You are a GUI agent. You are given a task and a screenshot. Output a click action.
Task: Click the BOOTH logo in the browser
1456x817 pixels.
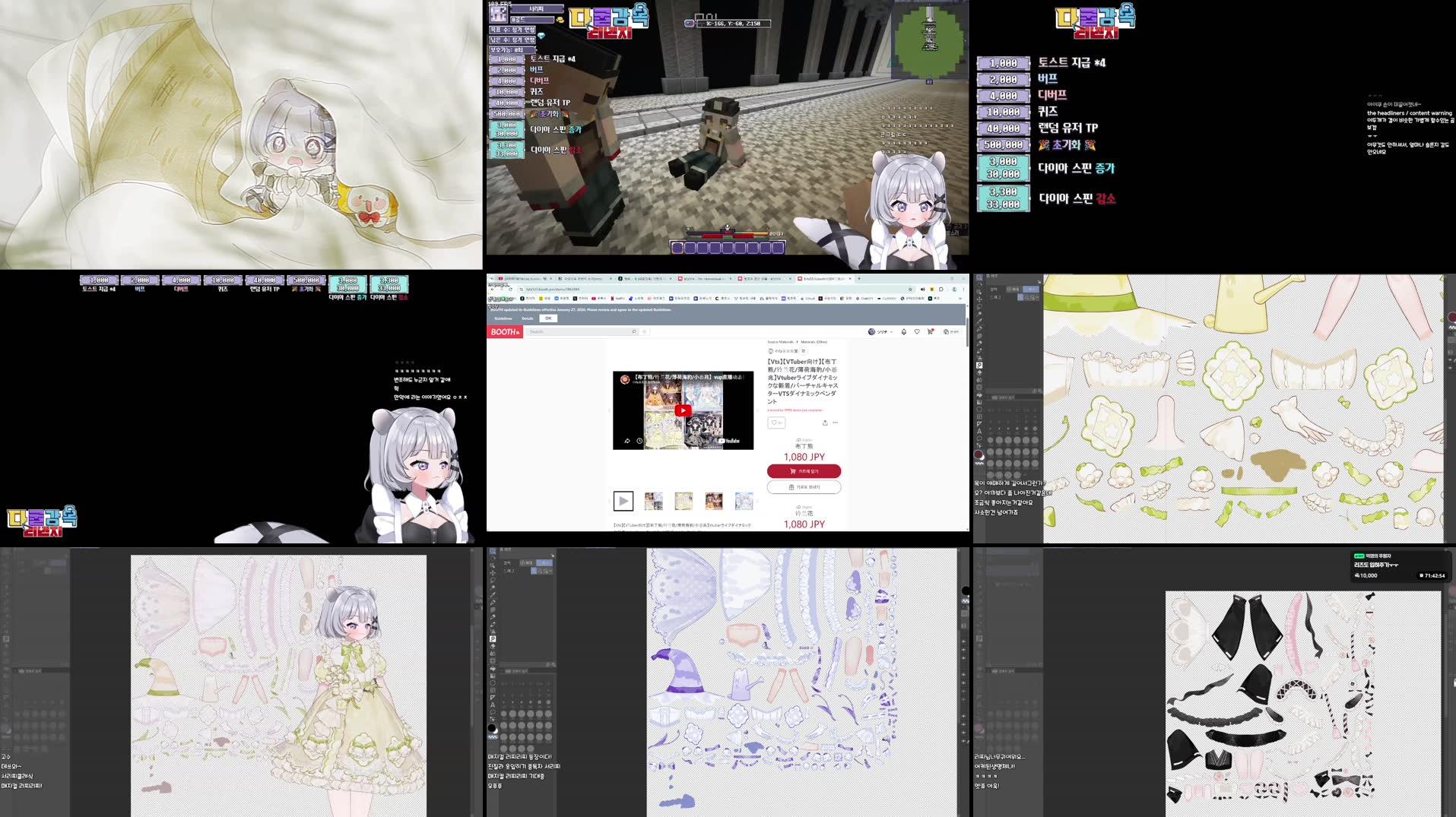505,332
